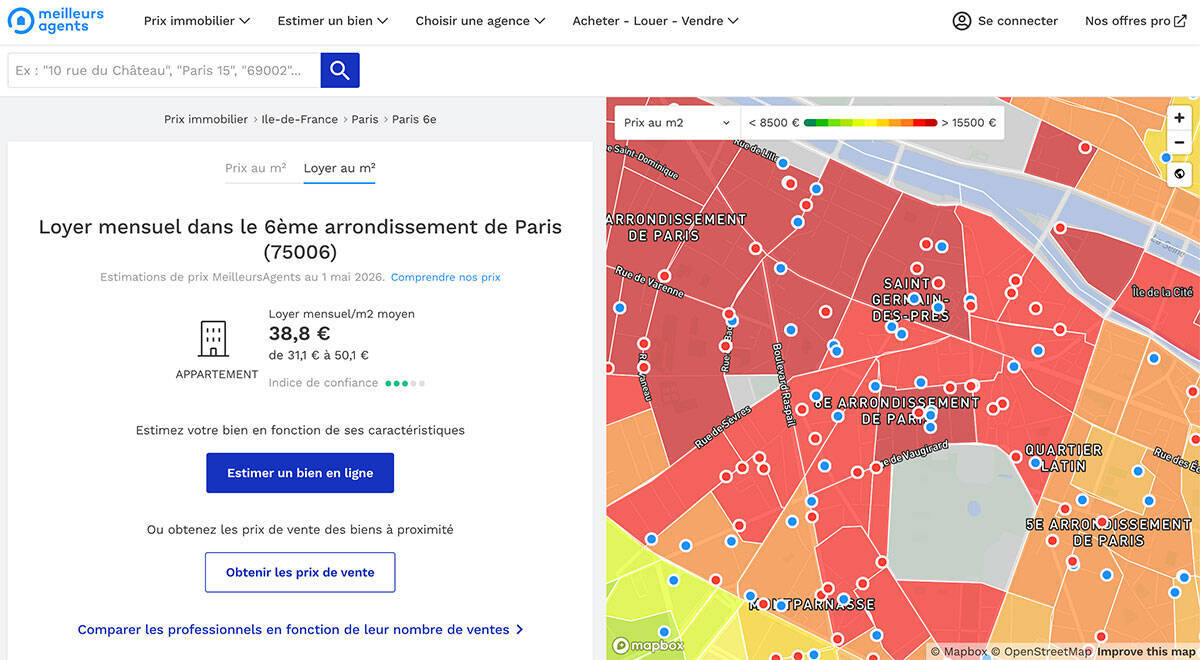Open Comparer les professionnels link

click(300, 630)
